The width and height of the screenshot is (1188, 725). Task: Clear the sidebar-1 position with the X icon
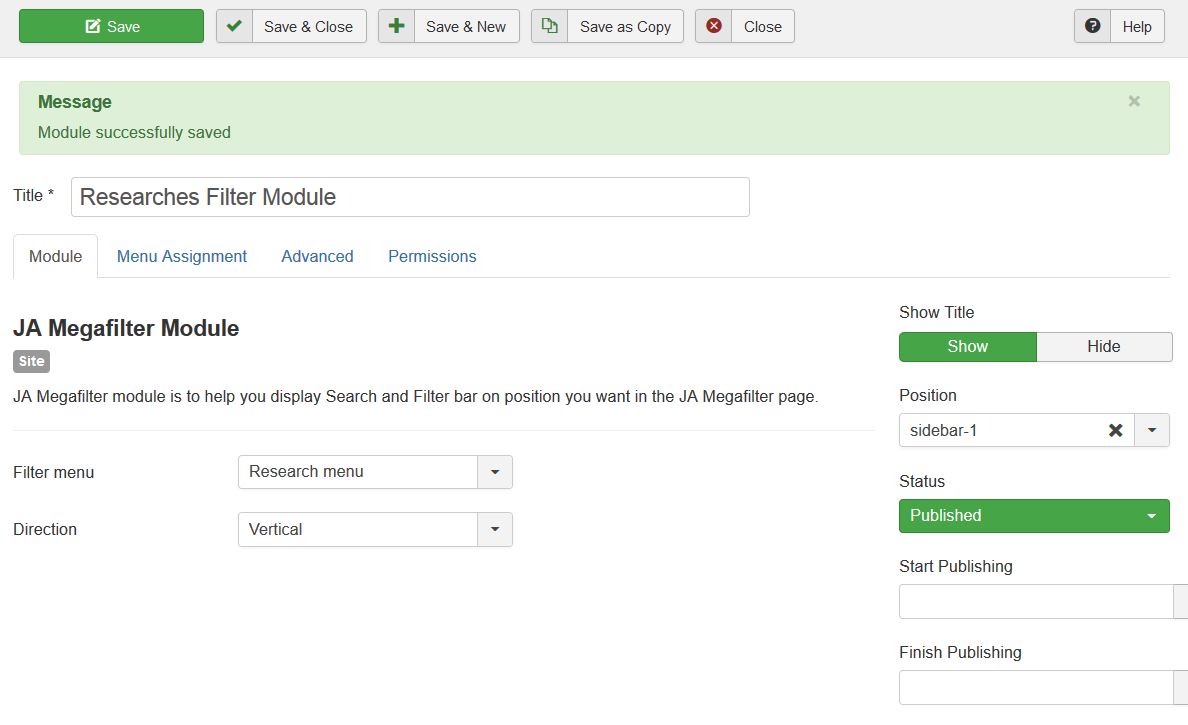(1115, 430)
